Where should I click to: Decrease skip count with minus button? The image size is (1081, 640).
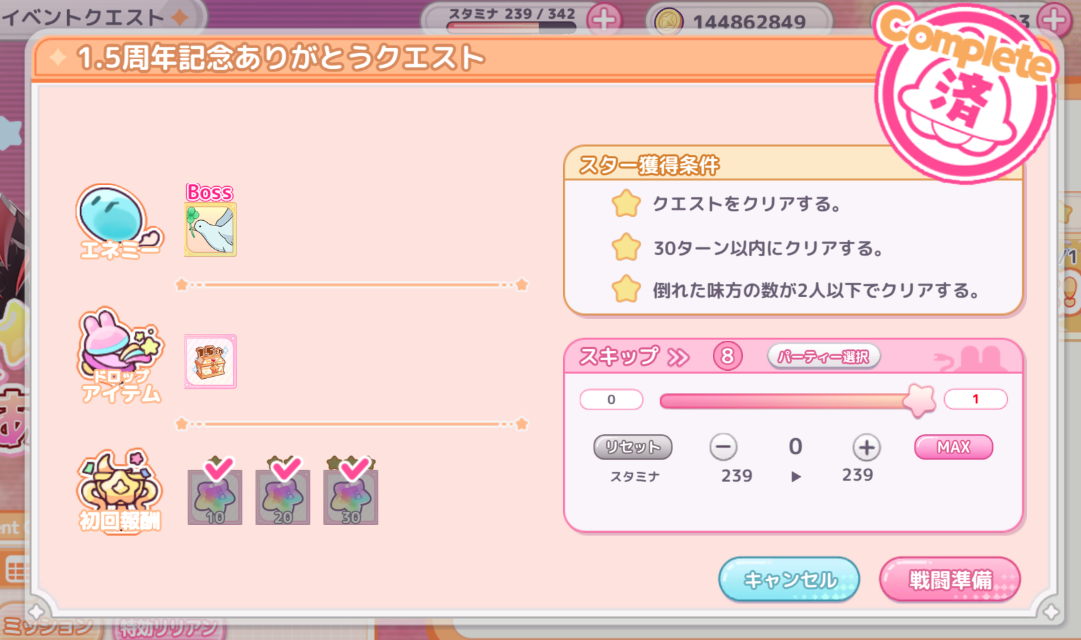723,447
